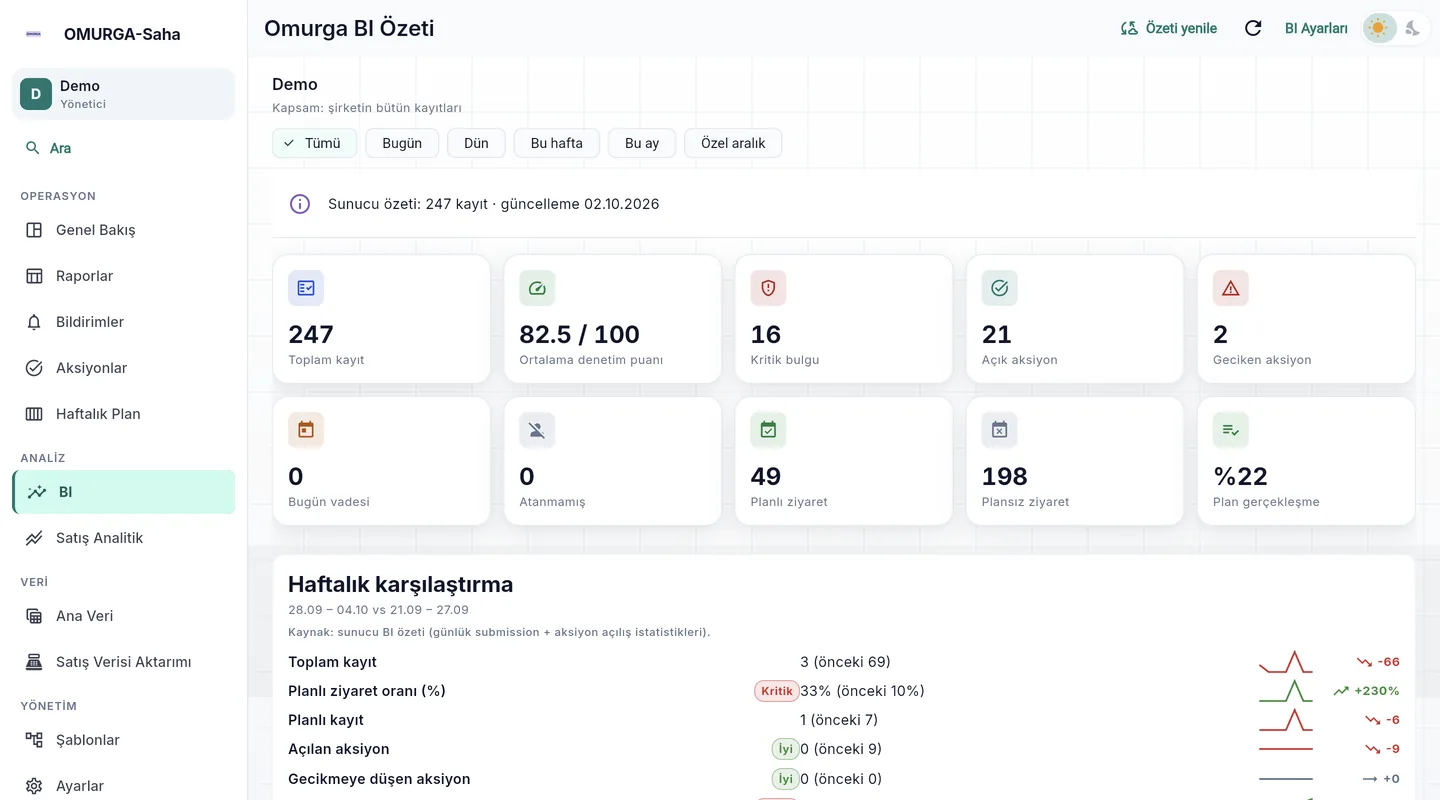Image resolution: width=1440 pixels, height=800 pixels.
Task: Click the refresh circular arrow icon
Action: pyautogui.click(x=1253, y=28)
